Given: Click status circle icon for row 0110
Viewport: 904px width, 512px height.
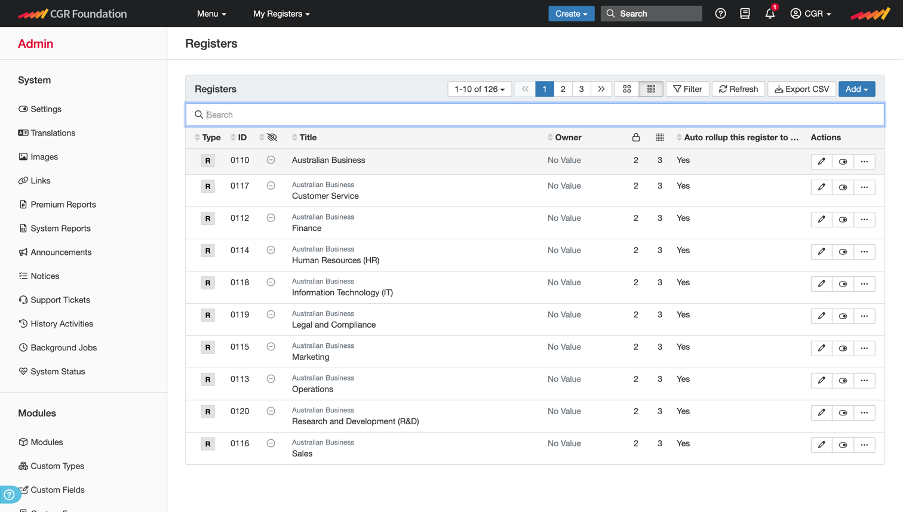Looking at the screenshot, I should click(271, 160).
